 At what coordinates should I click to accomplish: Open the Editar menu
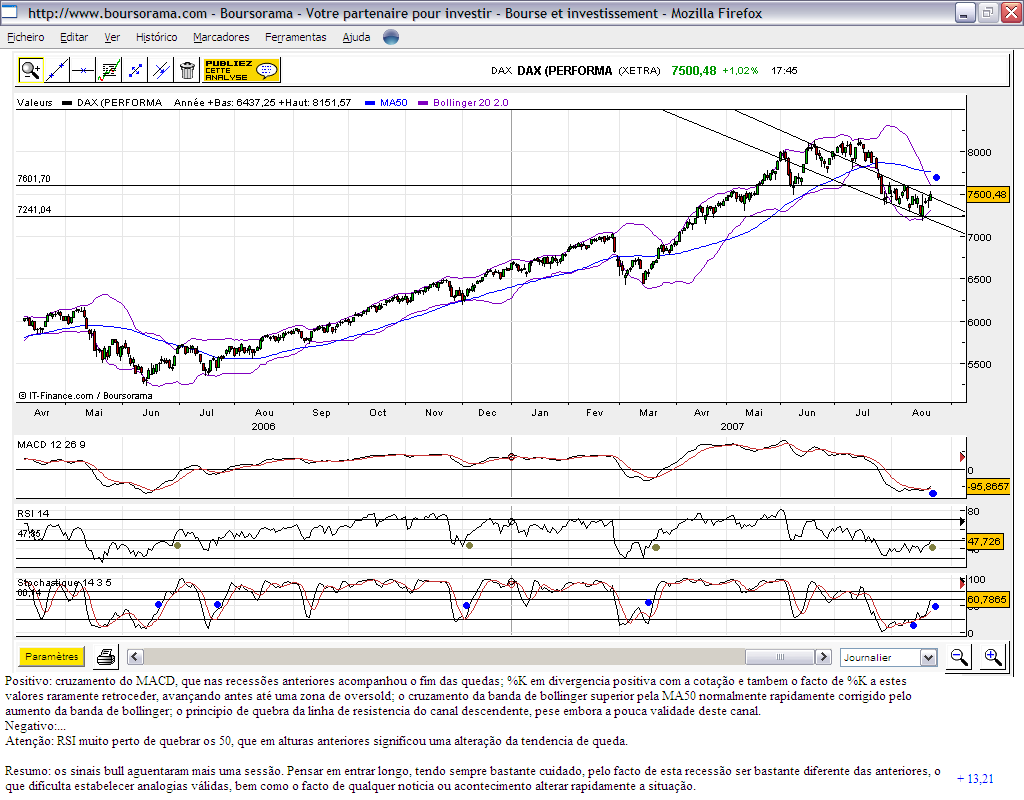point(74,37)
